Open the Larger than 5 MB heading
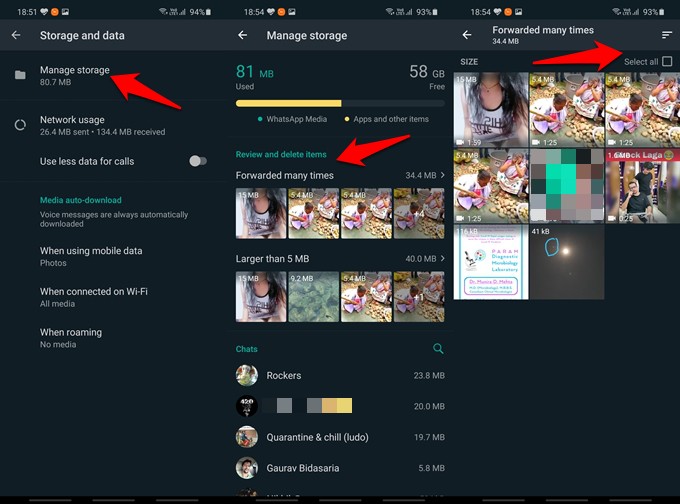The height and width of the screenshot is (504, 680). click(x=272, y=259)
